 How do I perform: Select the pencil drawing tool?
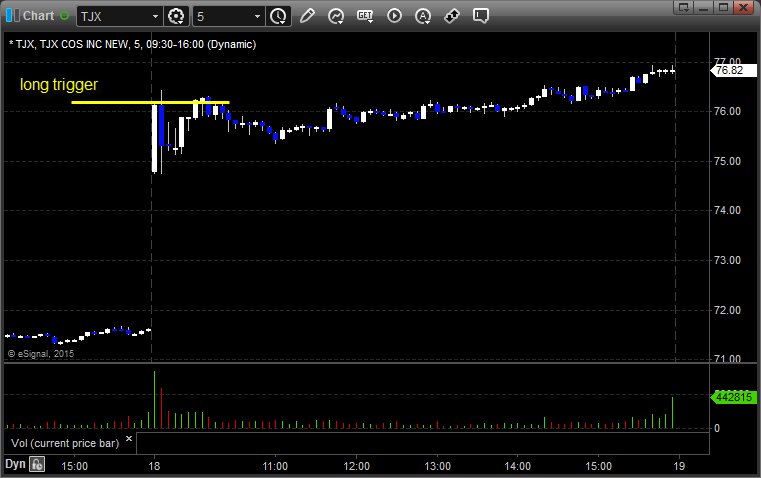pos(307,16)
